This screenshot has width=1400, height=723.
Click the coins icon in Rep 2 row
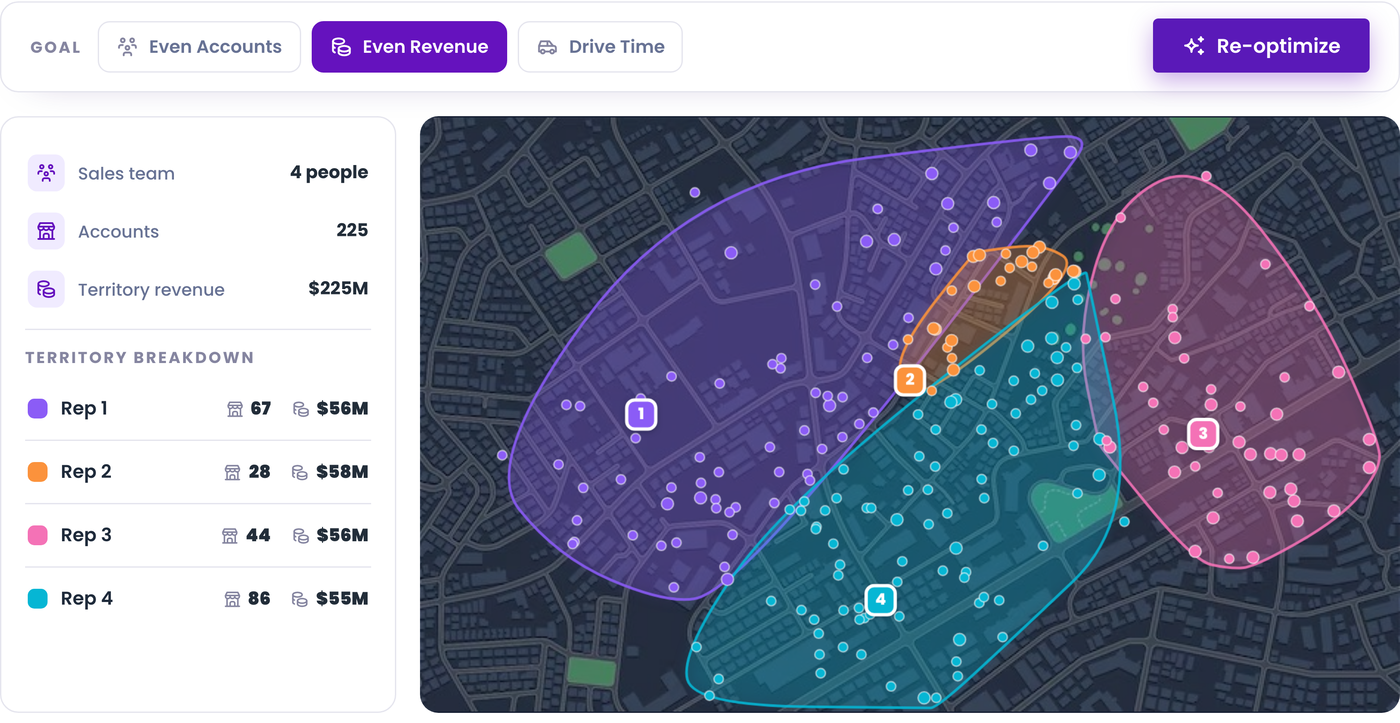pyautogui.click(x=300, y=472)
